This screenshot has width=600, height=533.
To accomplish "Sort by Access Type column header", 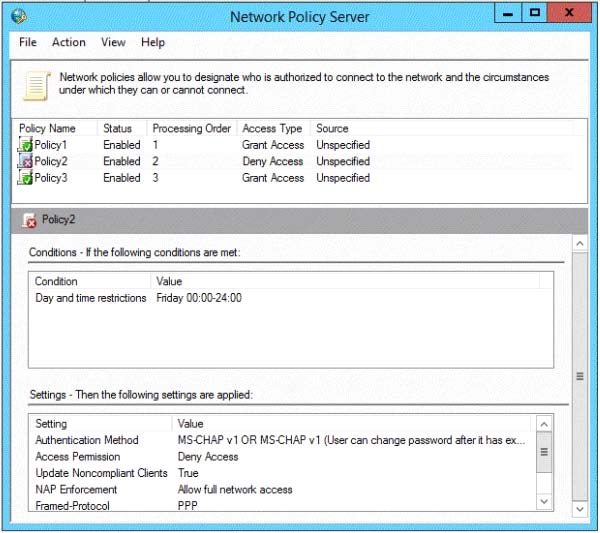I will (273, 128).
